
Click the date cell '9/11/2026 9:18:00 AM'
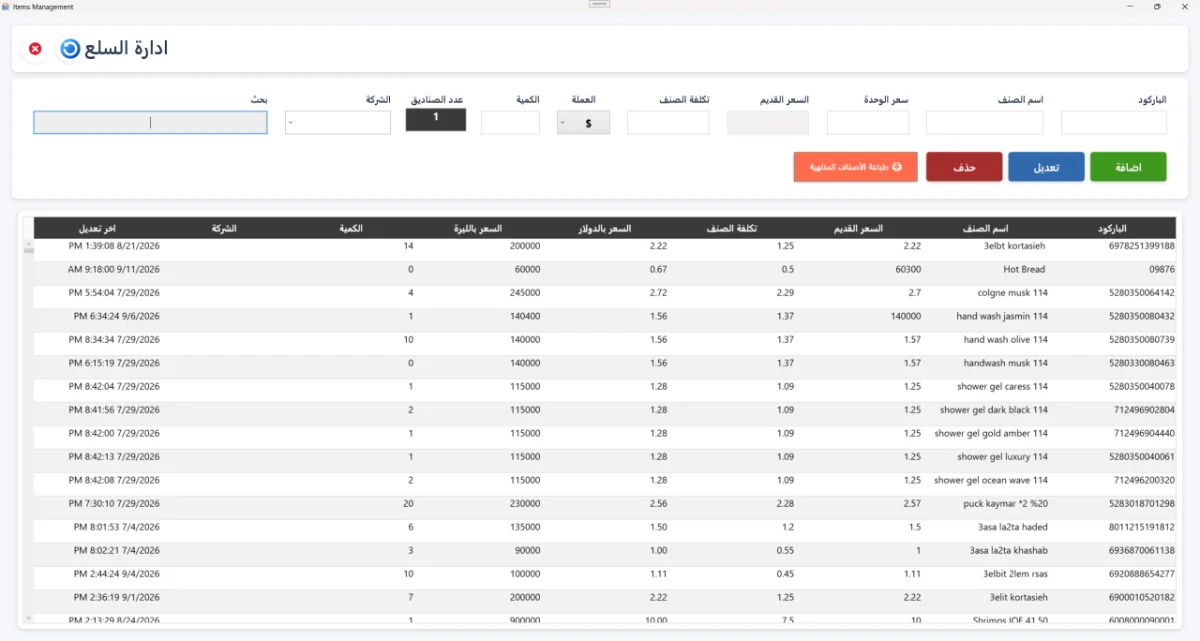[x=114, y=269]
